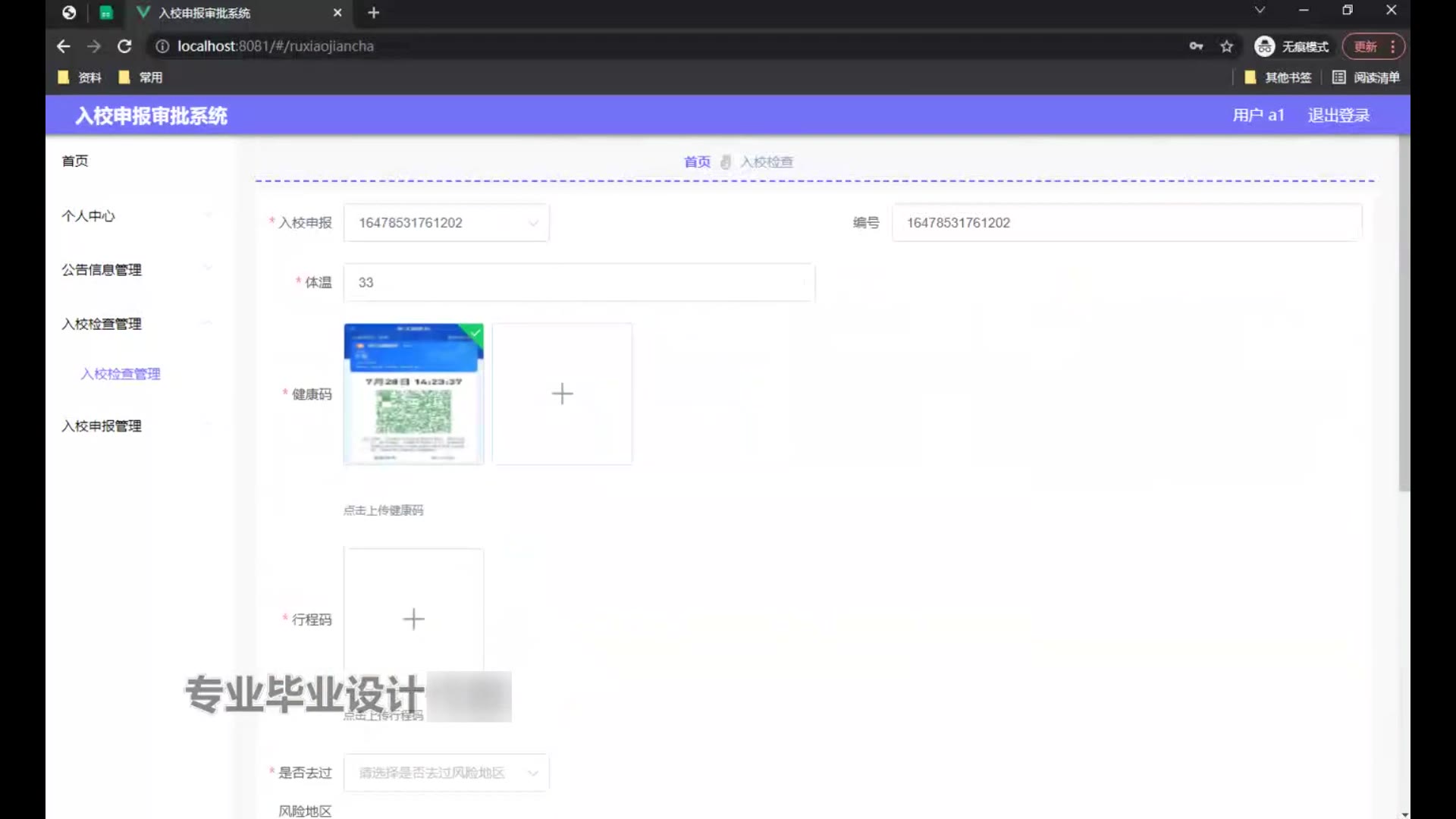
Task: Open the 是否去过风险地区 dropdown
Action: [446, 773]
